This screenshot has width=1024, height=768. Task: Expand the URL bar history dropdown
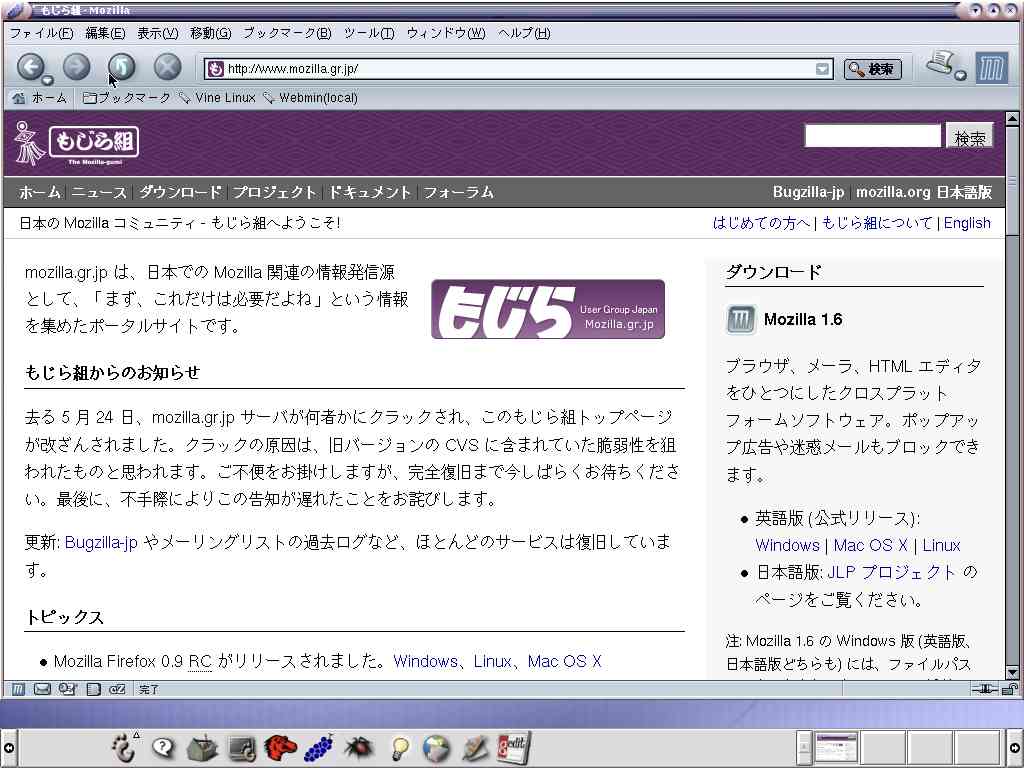(822, 69)
